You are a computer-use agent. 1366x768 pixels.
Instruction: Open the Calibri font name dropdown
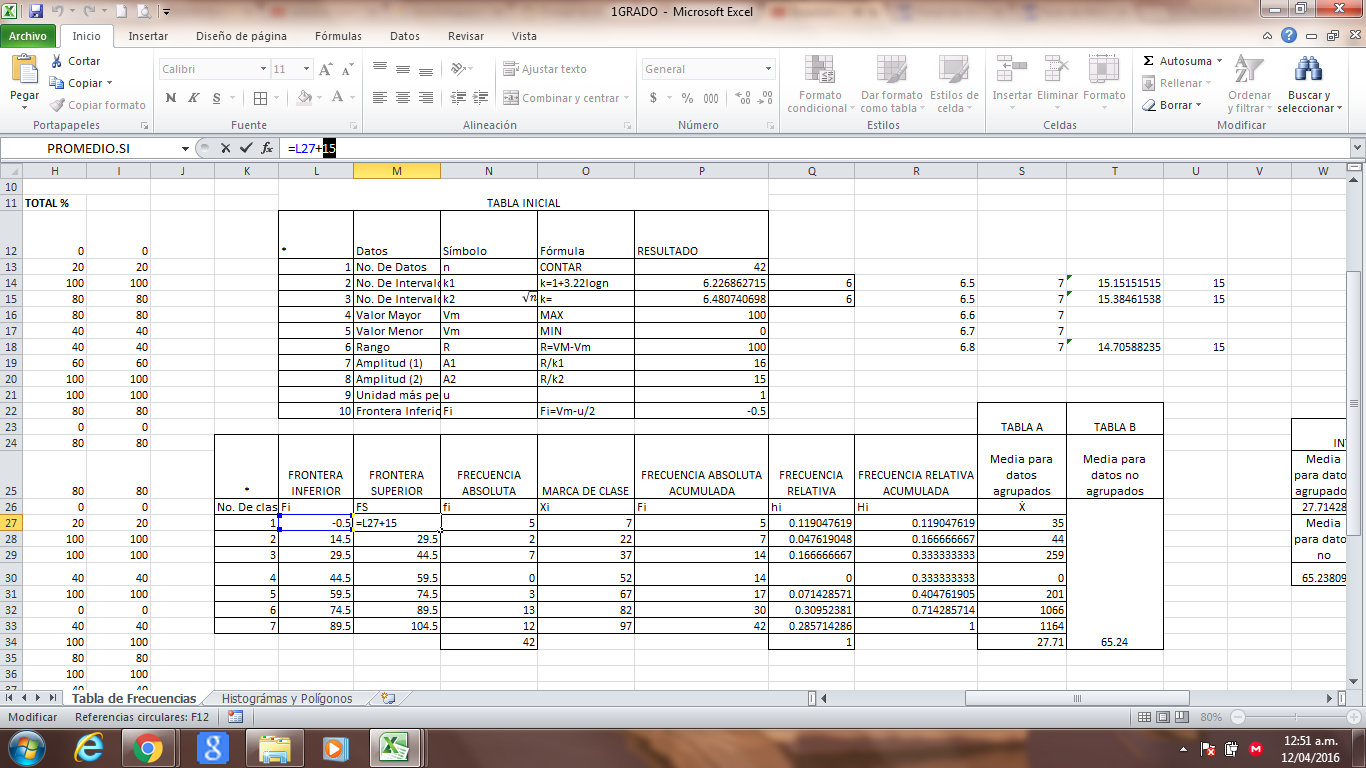(x=264, y=69)
